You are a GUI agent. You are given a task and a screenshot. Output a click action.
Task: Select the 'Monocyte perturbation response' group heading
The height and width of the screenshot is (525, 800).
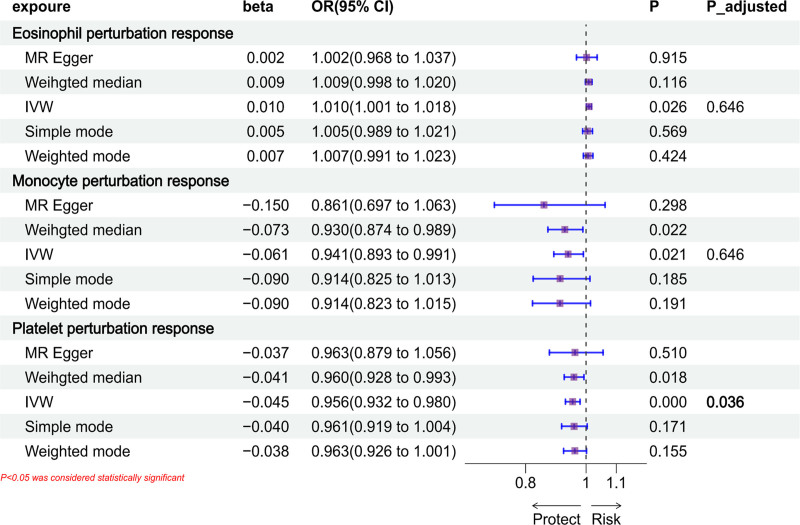120,181
